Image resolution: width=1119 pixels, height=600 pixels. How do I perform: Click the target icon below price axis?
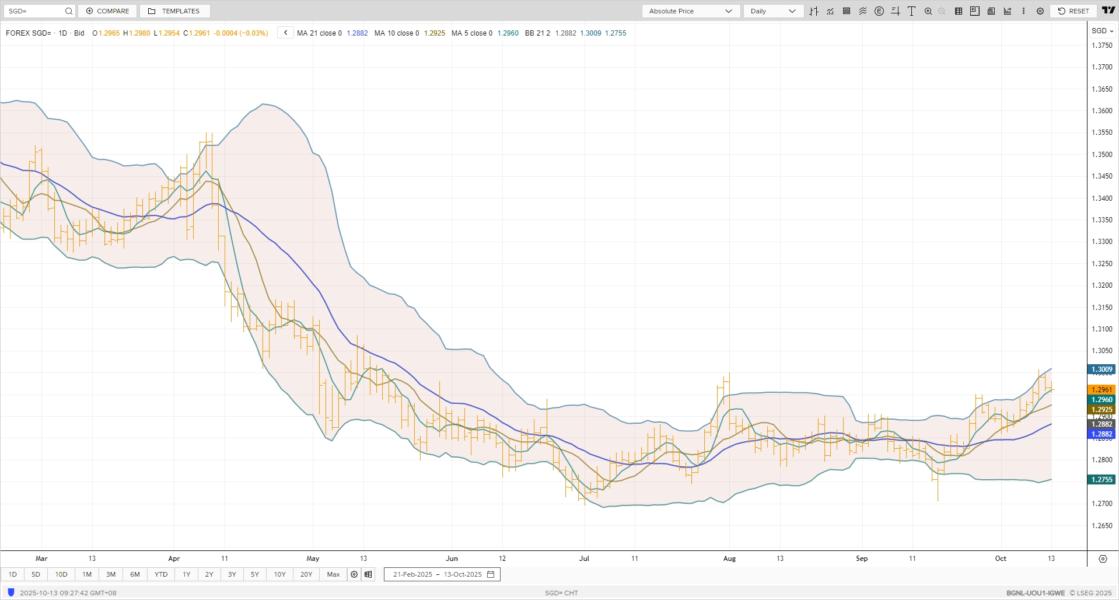tap(1102, 559)
